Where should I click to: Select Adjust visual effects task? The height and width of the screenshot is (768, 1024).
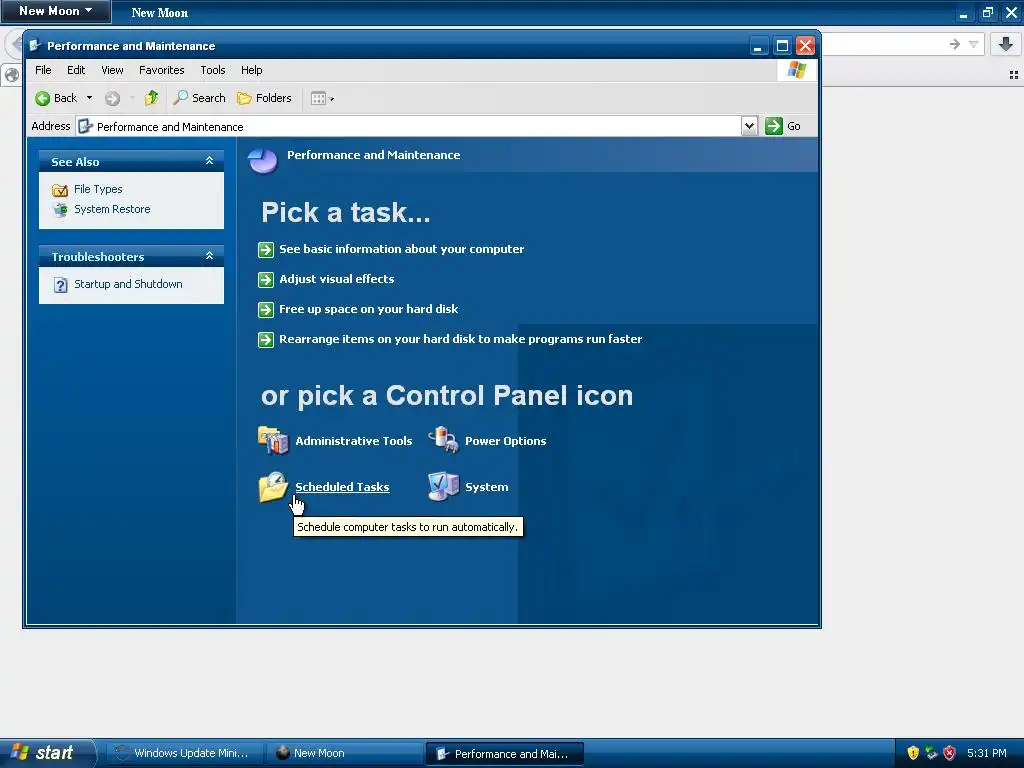(336, 279)
